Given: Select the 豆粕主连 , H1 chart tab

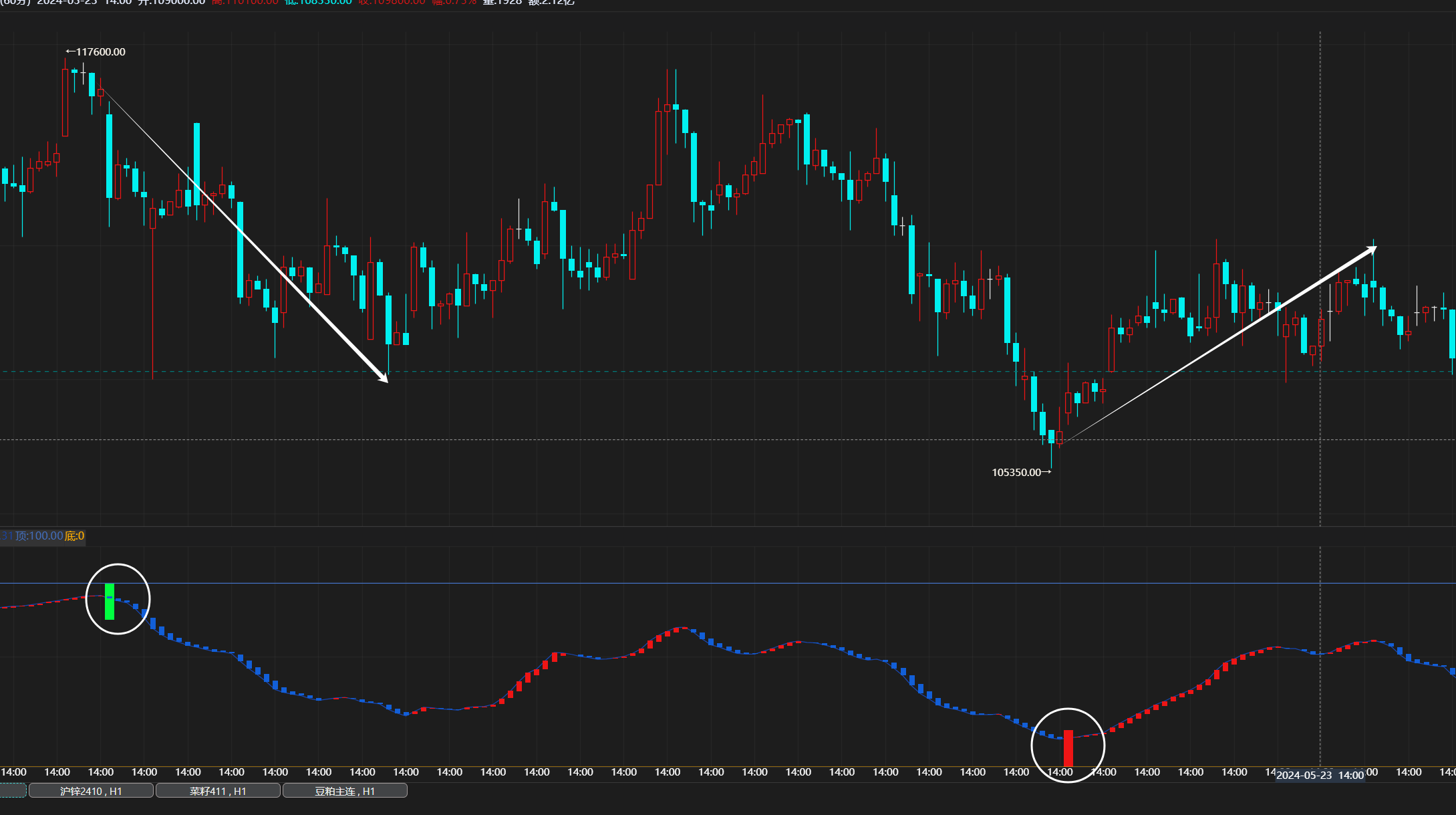Looking at the screenshot, I should (345, 791).
